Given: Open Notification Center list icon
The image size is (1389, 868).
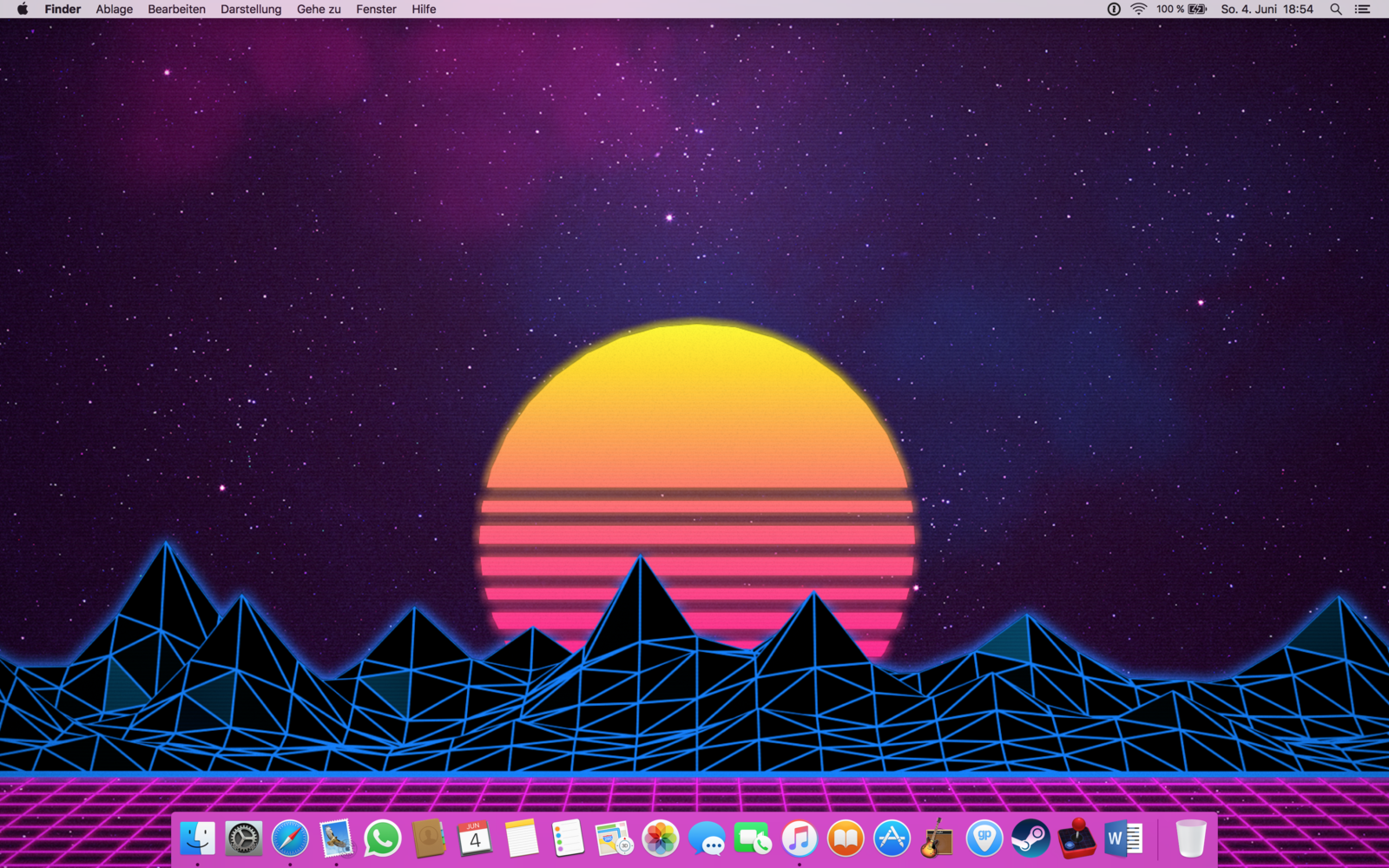Looking at the screenshot, I should [x=1363, y=9].
